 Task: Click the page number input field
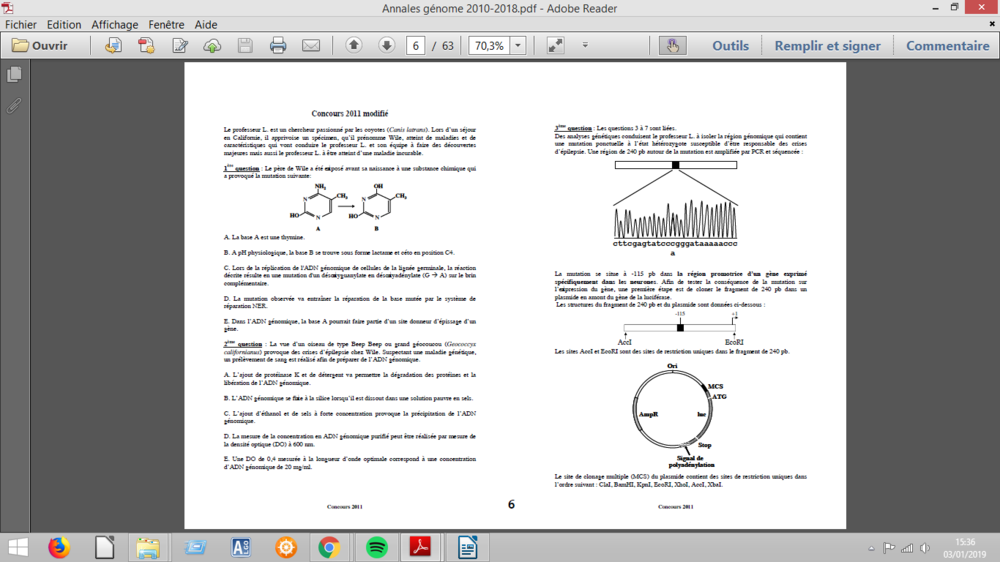click(x=416, y=46)
